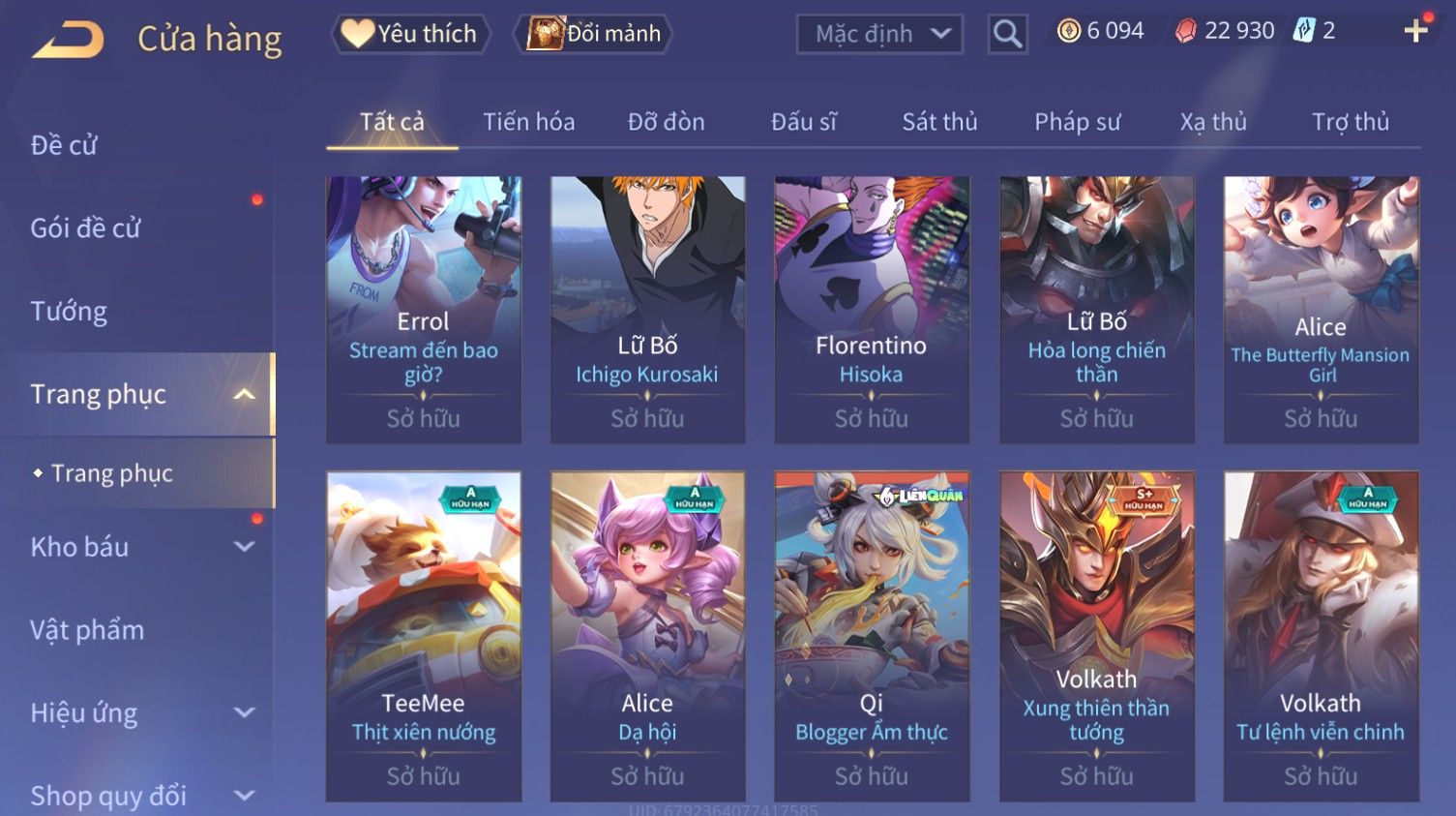This screenshot has height=816, width=1456.
Task: Open the Đổi mảnh chest icon
Action: point(546,33)
